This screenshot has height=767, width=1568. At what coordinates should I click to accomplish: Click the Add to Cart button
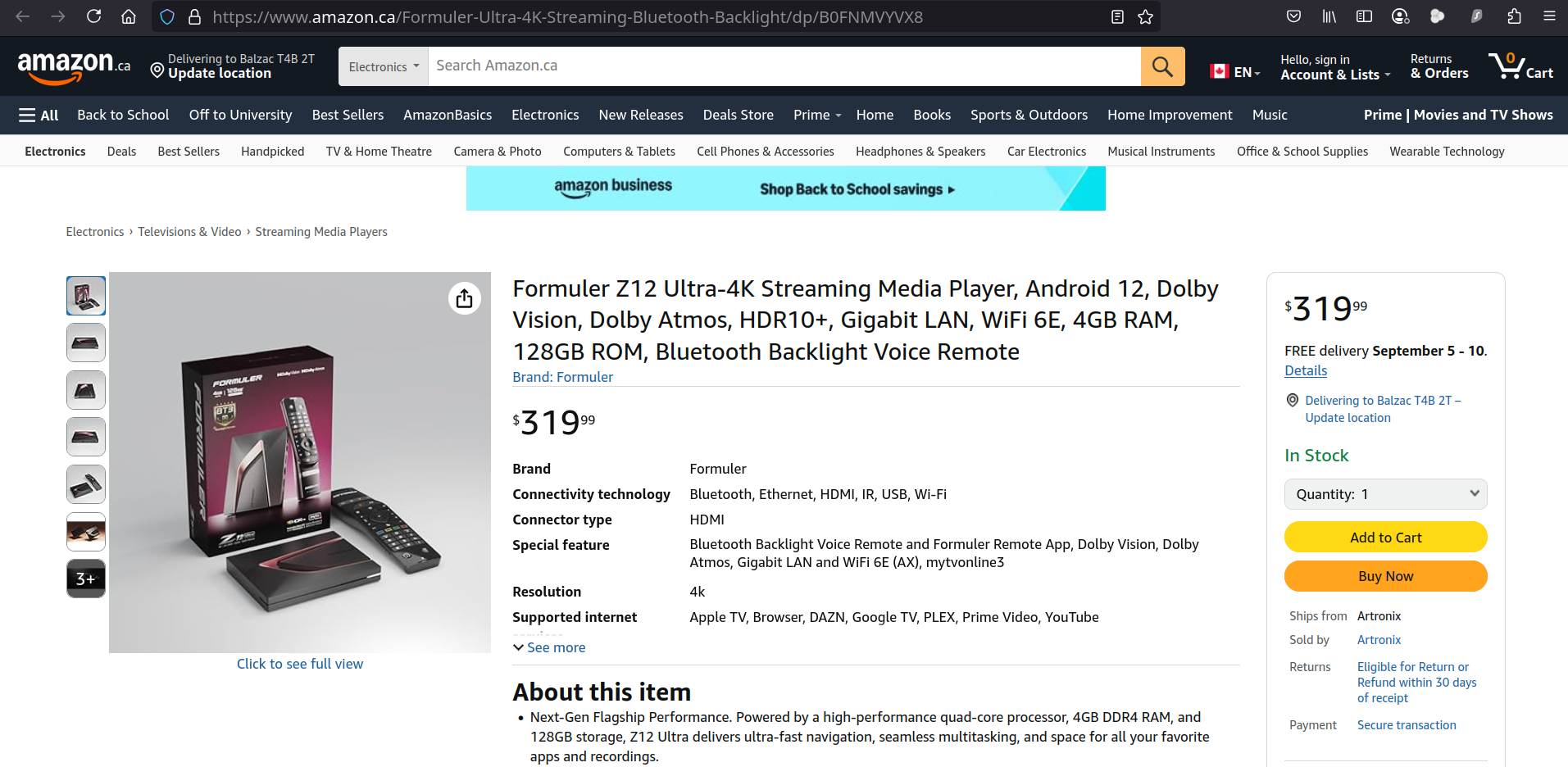(x=1385, y=538)
